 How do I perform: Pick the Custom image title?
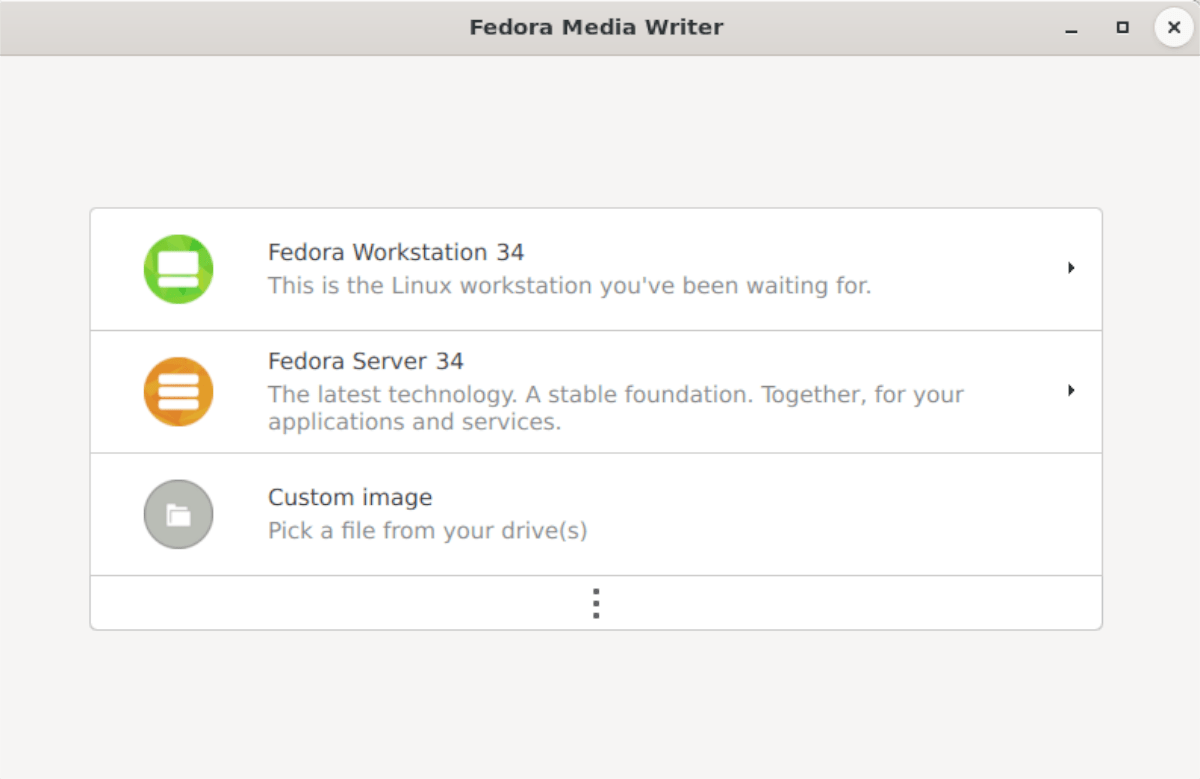tap(350, 497)
